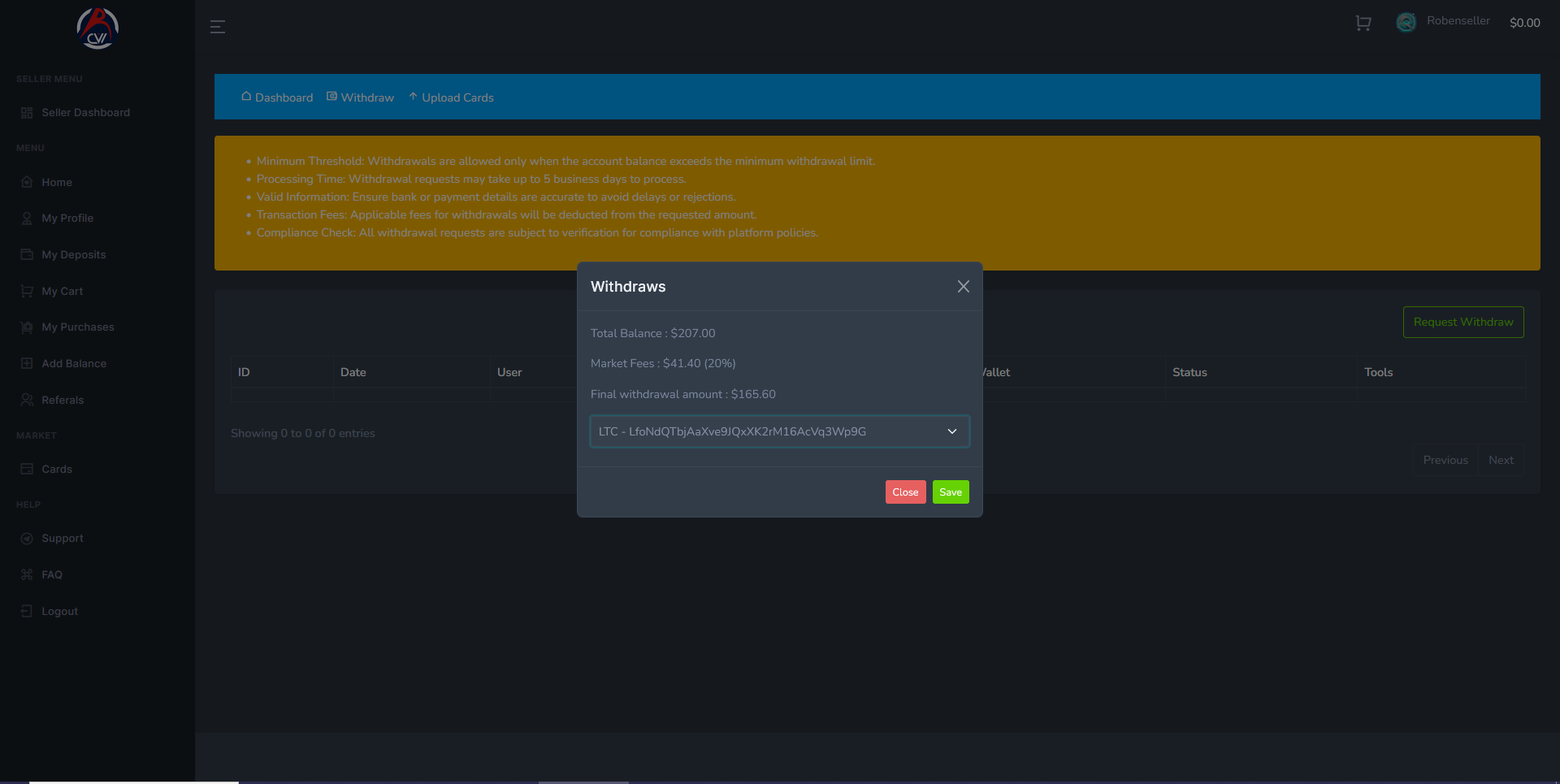1560x784 pixels.
Task: Click the Add Balance plus icon
Action: pos(27,363)
